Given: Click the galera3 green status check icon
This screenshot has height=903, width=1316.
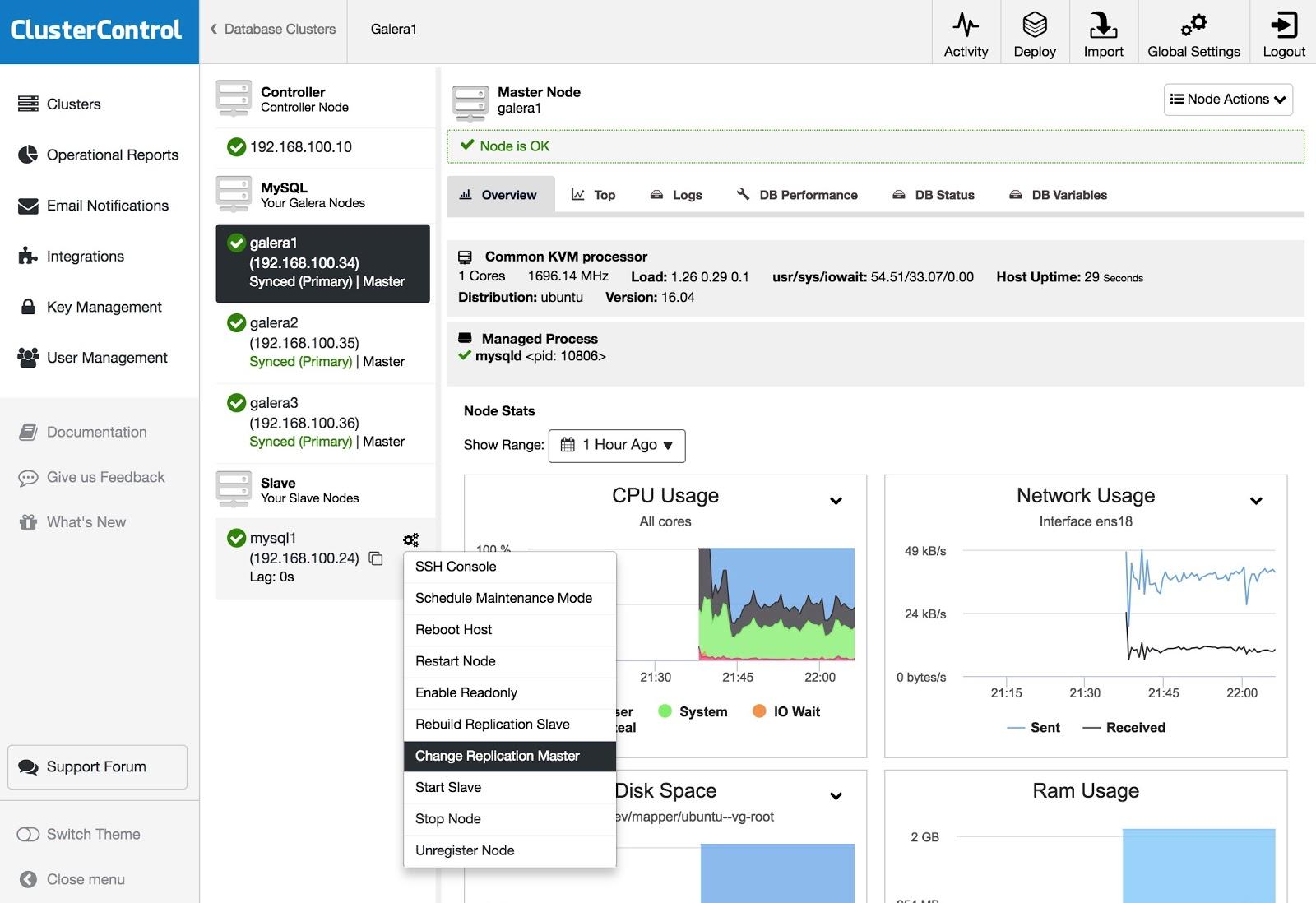Looking at the screenshot, I should tap(236, 402).
